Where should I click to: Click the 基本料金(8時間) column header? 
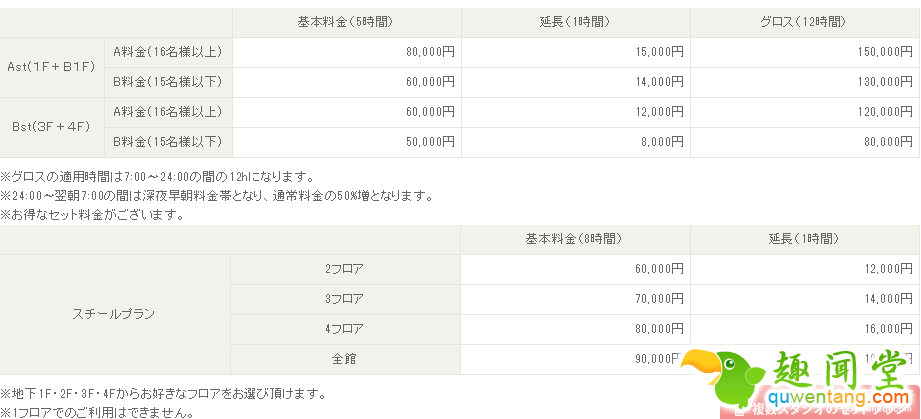coord(575,240)
